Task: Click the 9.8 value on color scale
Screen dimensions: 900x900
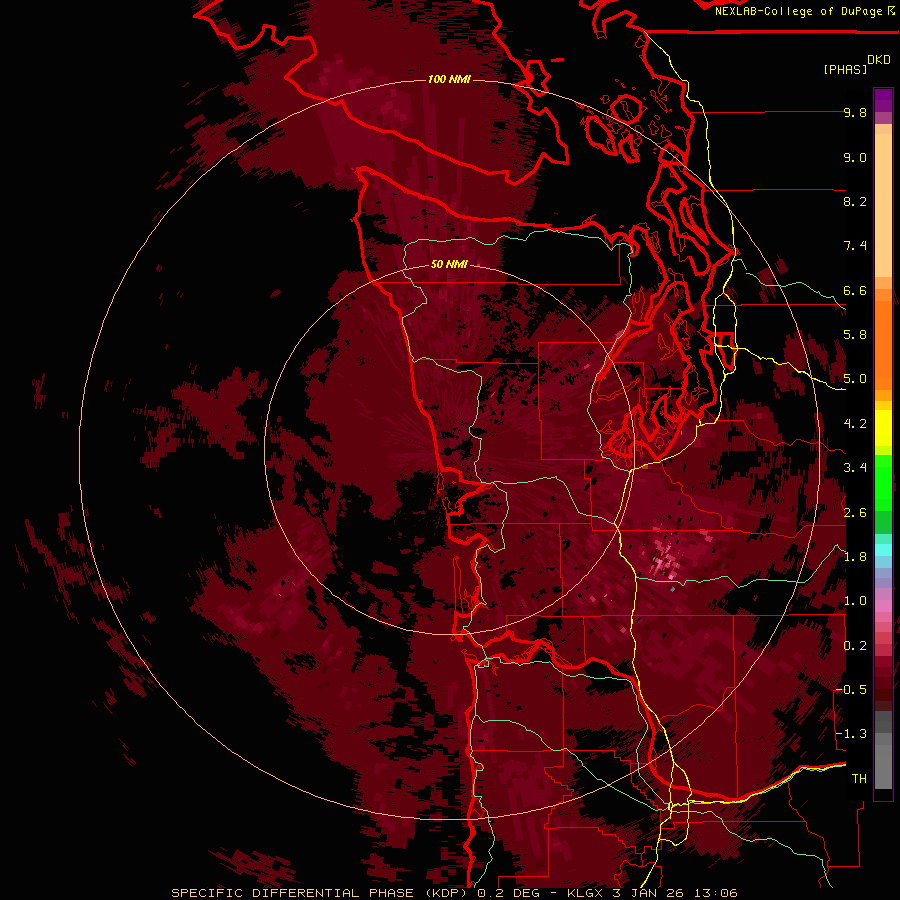Action: tap(855, 113)
